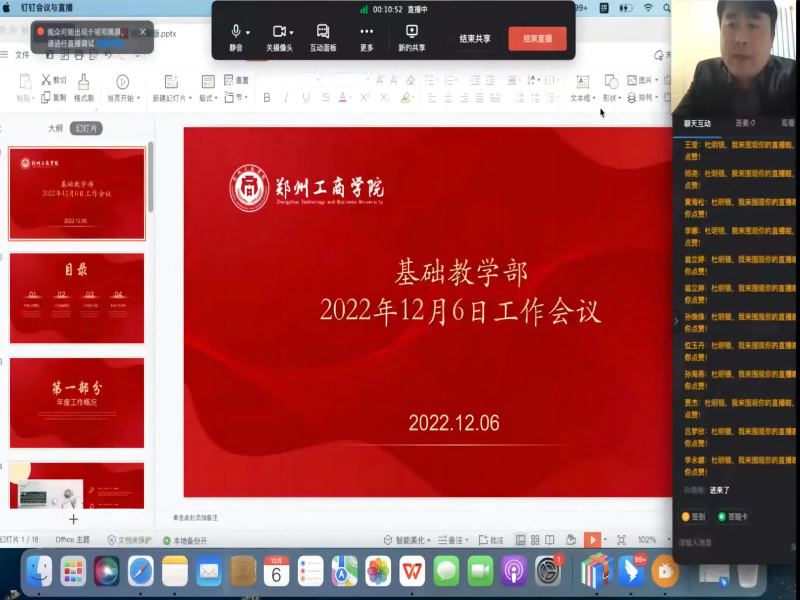Viewport: 800px width, 600px height.
Task: Toggle left text alignment
Action: [432, 97]
